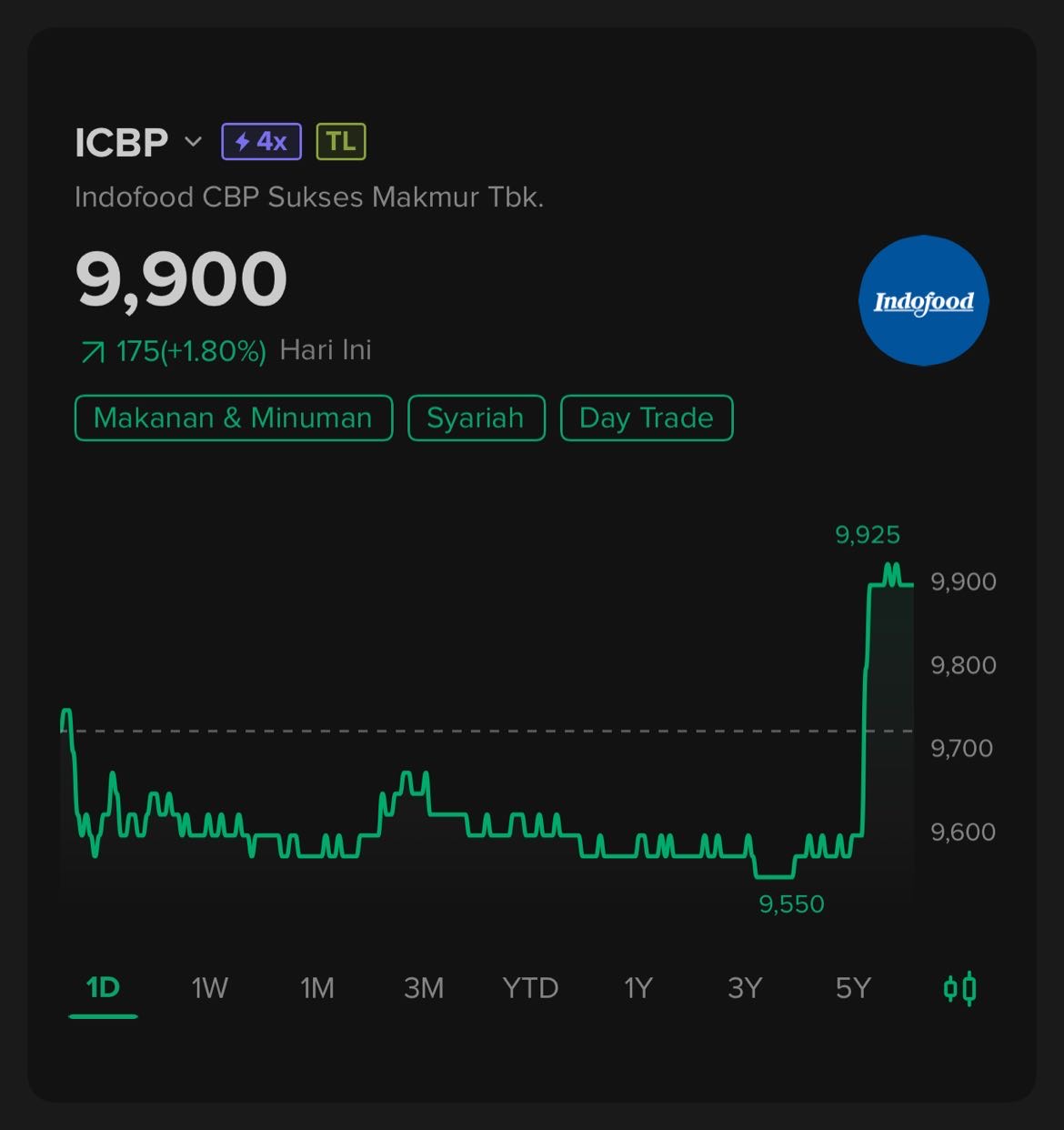Click the Syariah tag
Screen dimensions: 1064x1130
(476, 419)
